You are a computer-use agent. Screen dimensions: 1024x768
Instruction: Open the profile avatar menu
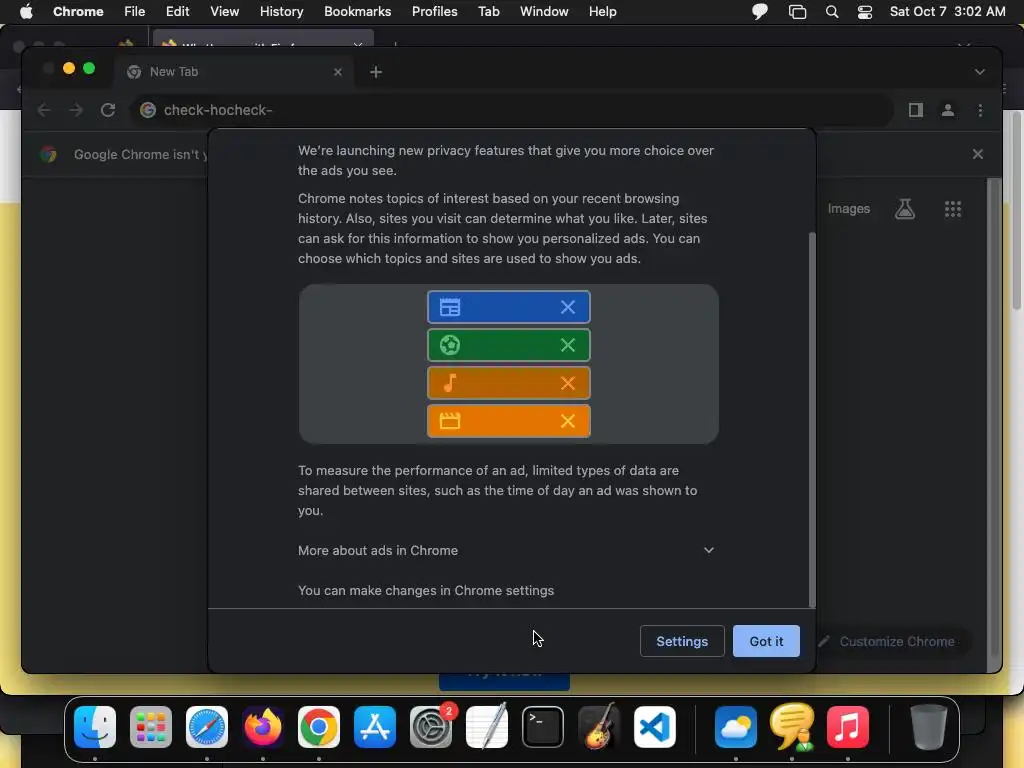[948, 110]
